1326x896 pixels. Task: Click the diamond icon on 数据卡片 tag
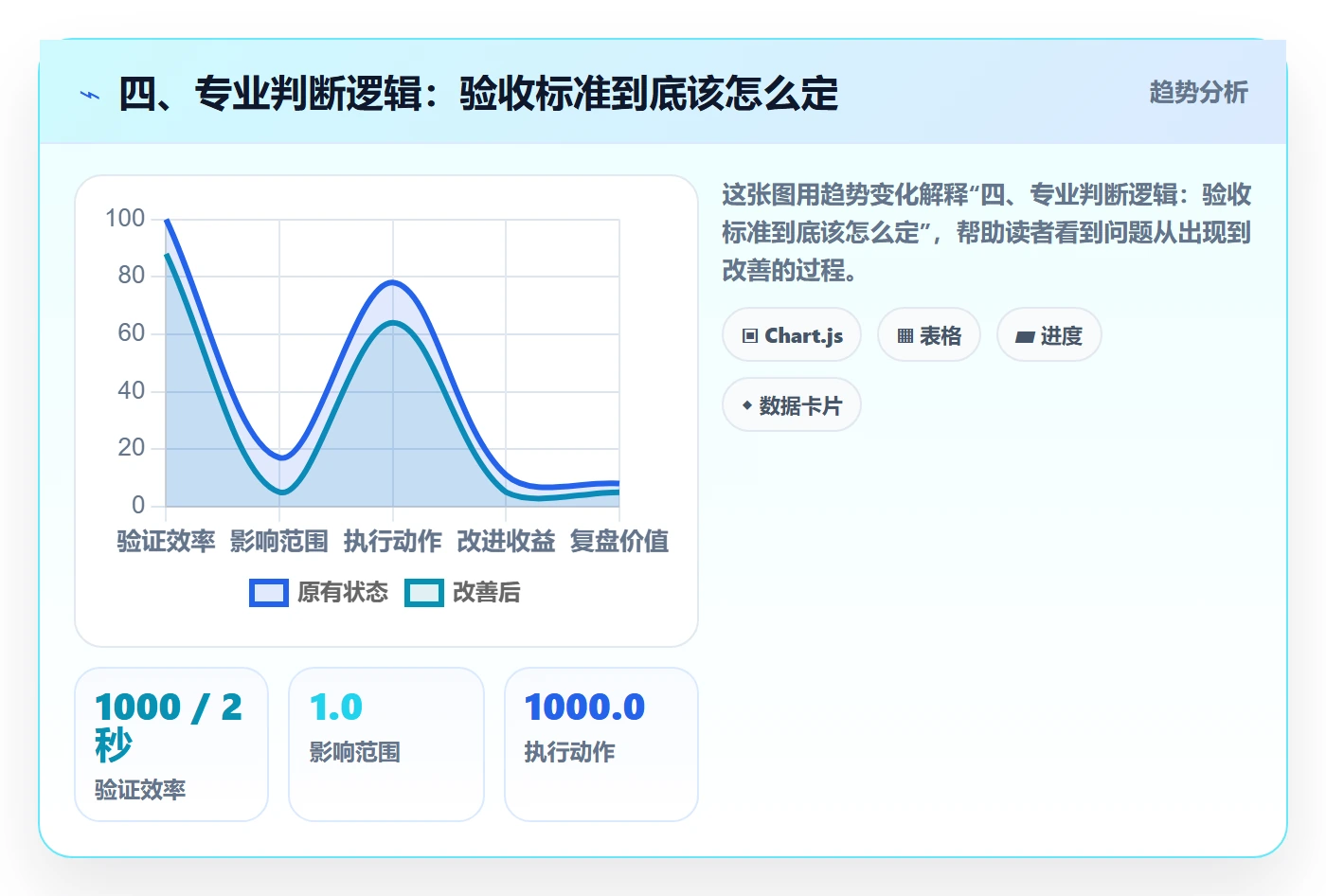747,405
